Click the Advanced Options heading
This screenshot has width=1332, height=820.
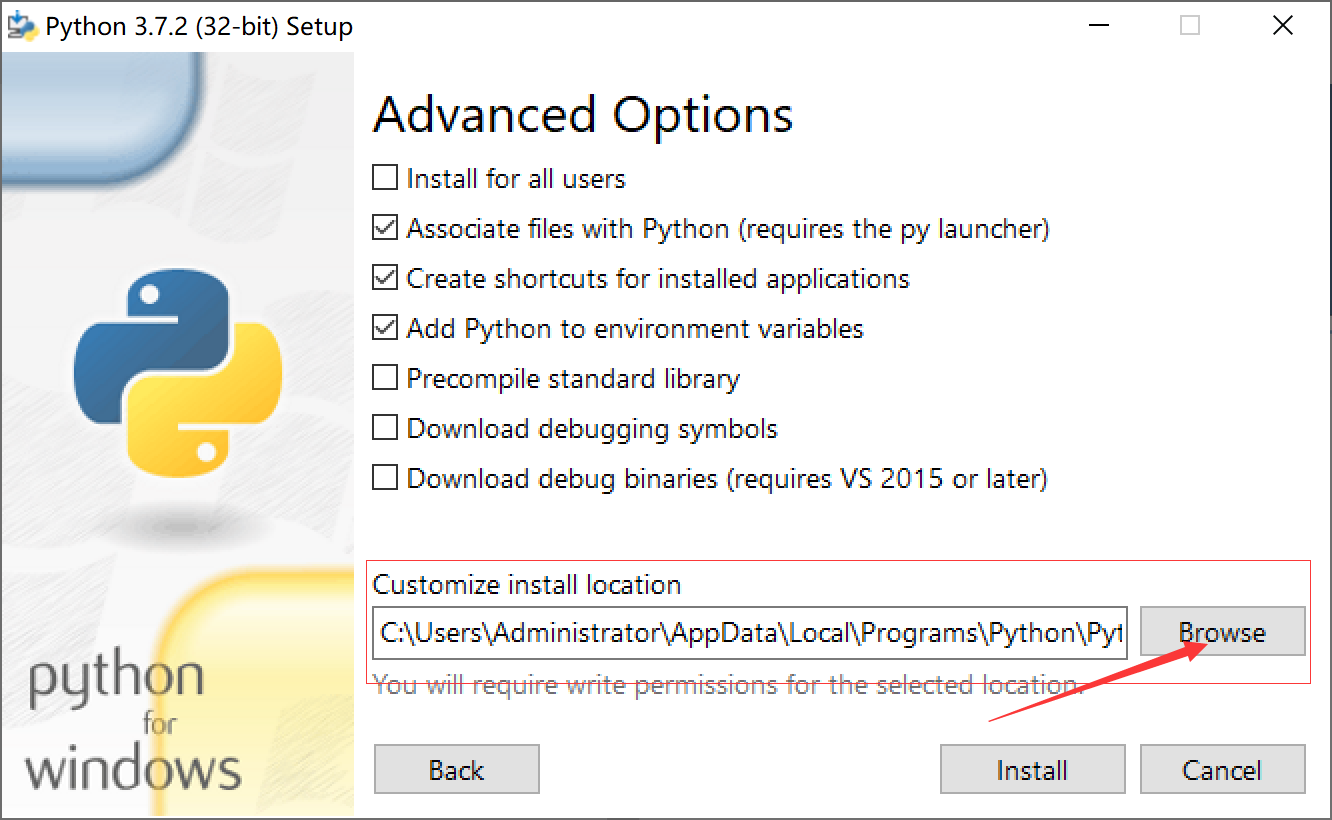[x=582, y=114]
